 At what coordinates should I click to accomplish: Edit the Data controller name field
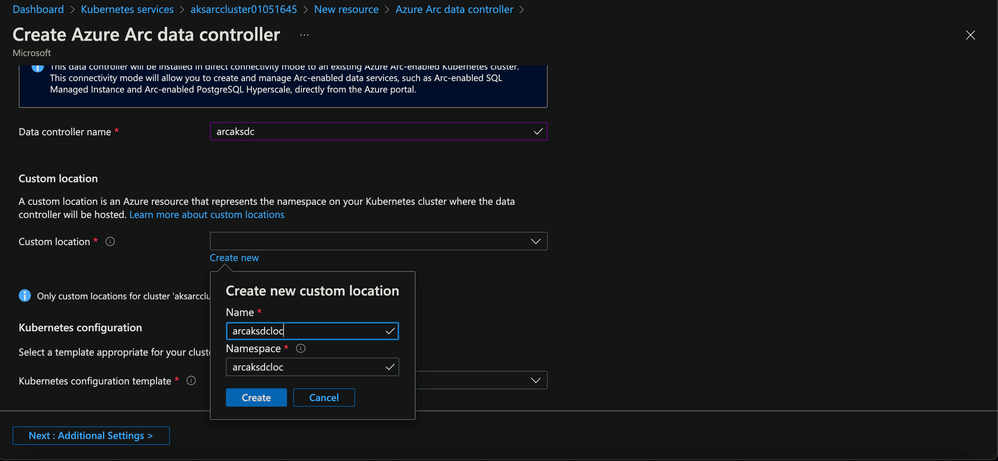point(378,131)
